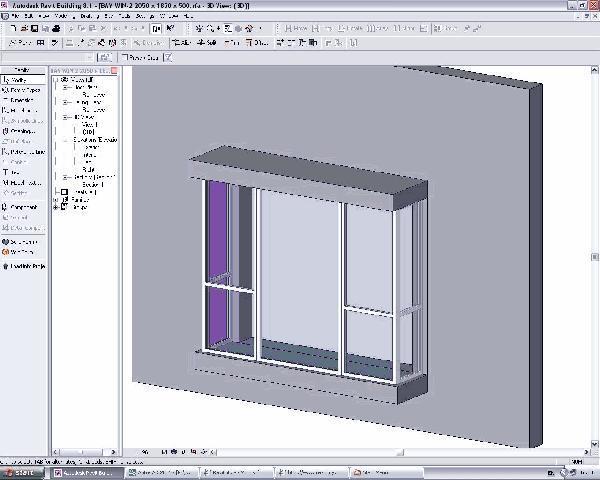Select Modify in the design bar
Screen dimensions: 600x480
(23, 80)
